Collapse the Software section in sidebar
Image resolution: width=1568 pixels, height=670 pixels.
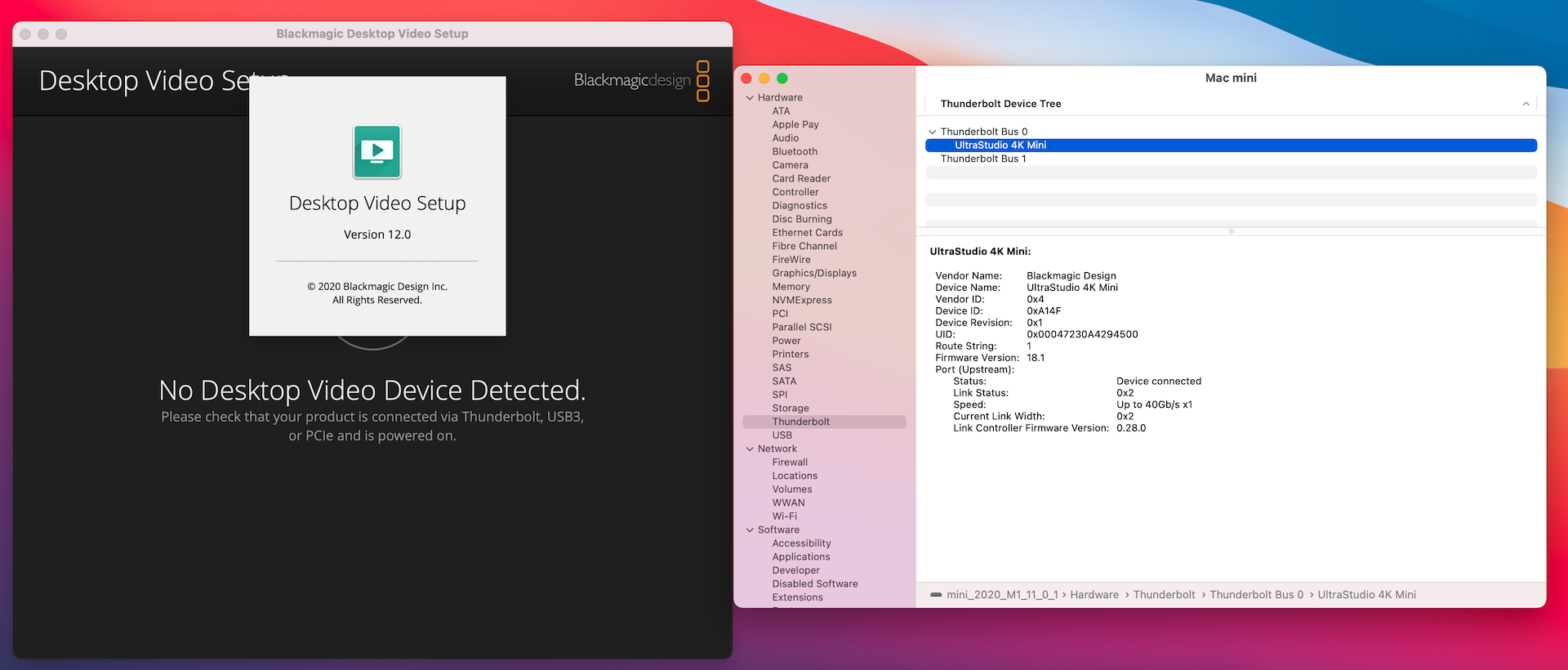tap(750, 530)
